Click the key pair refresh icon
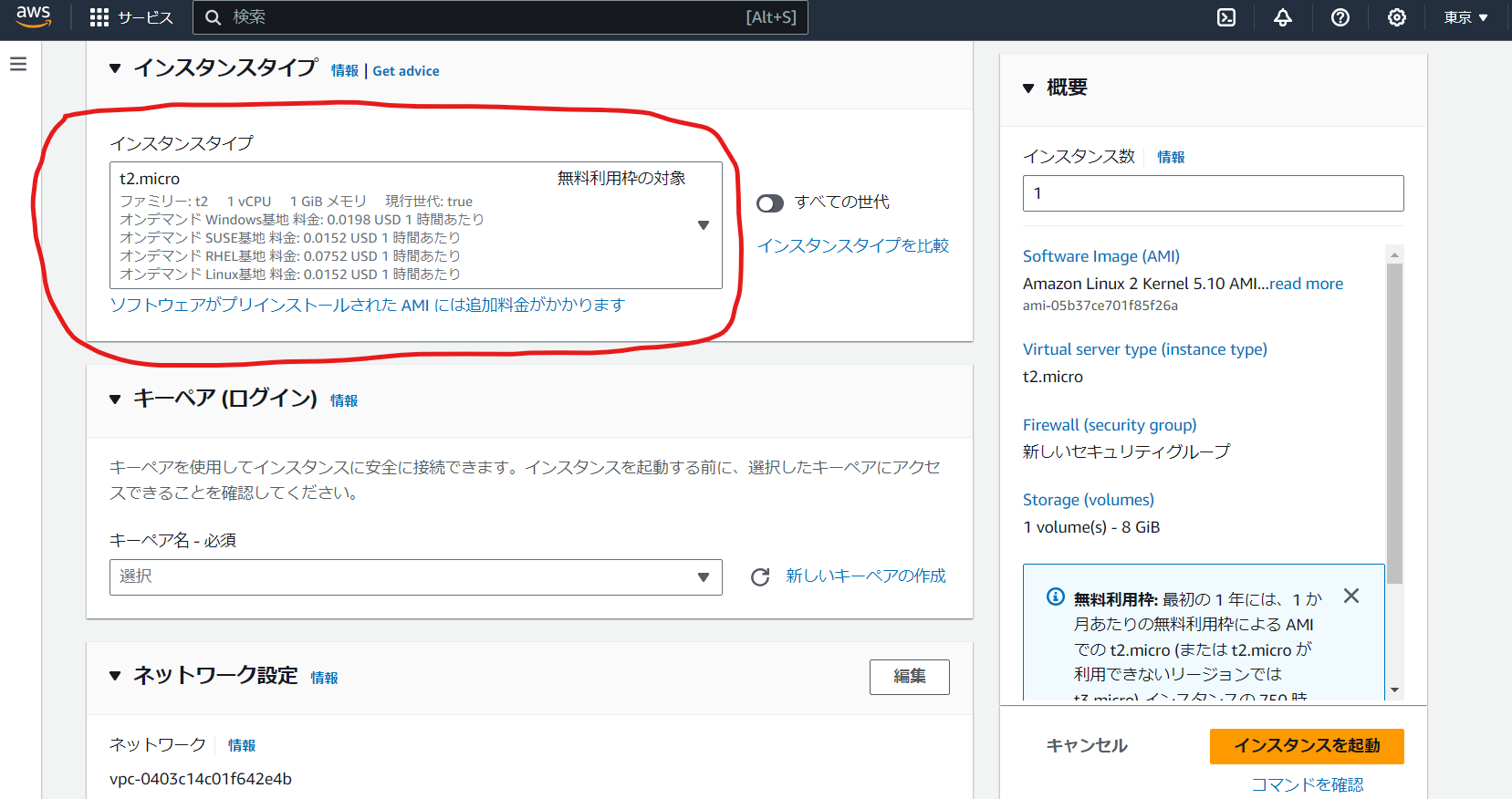 coord(760,577)
